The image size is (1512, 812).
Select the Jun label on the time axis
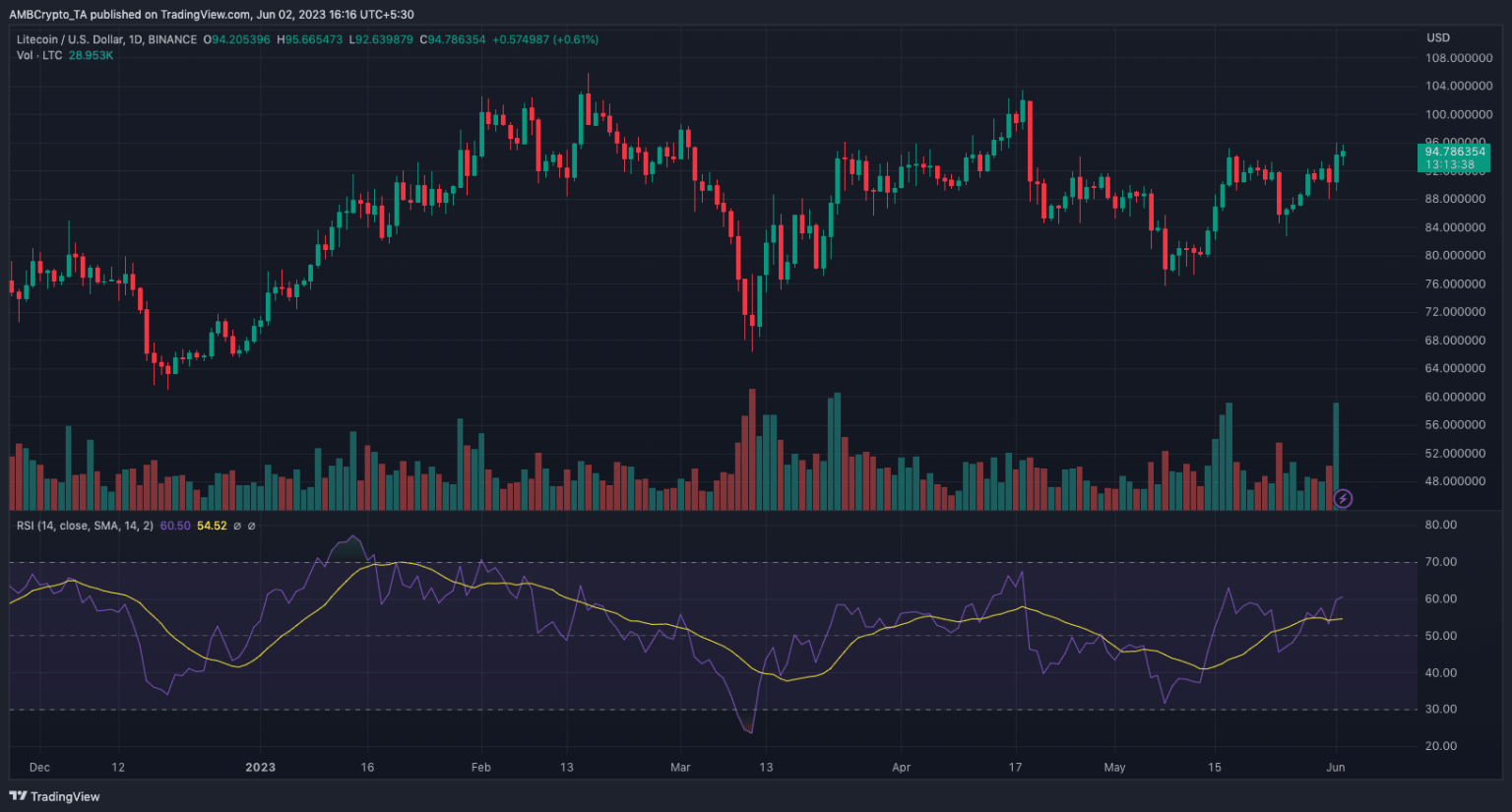1336,767
